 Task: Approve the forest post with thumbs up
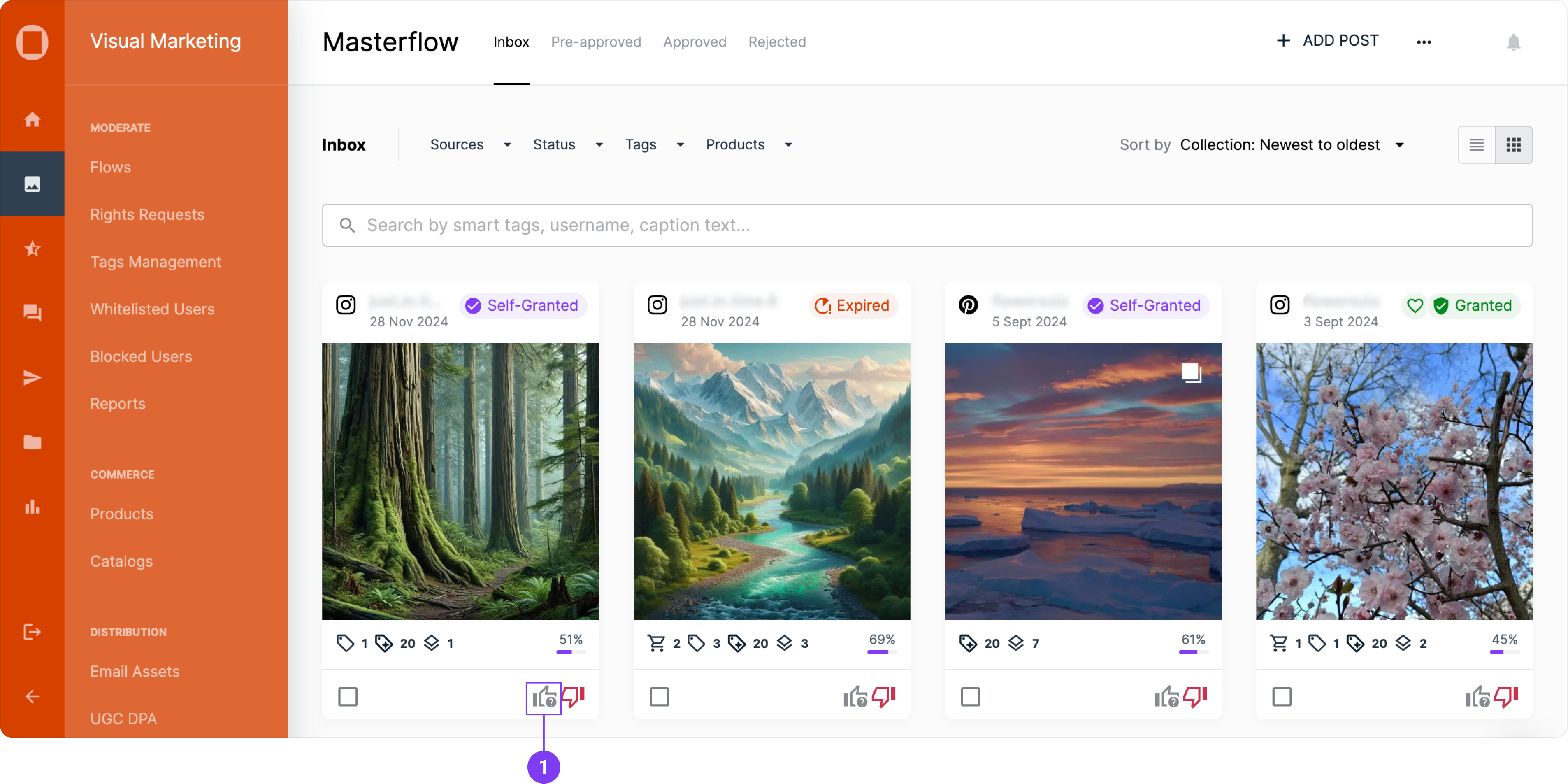[543, 697]
